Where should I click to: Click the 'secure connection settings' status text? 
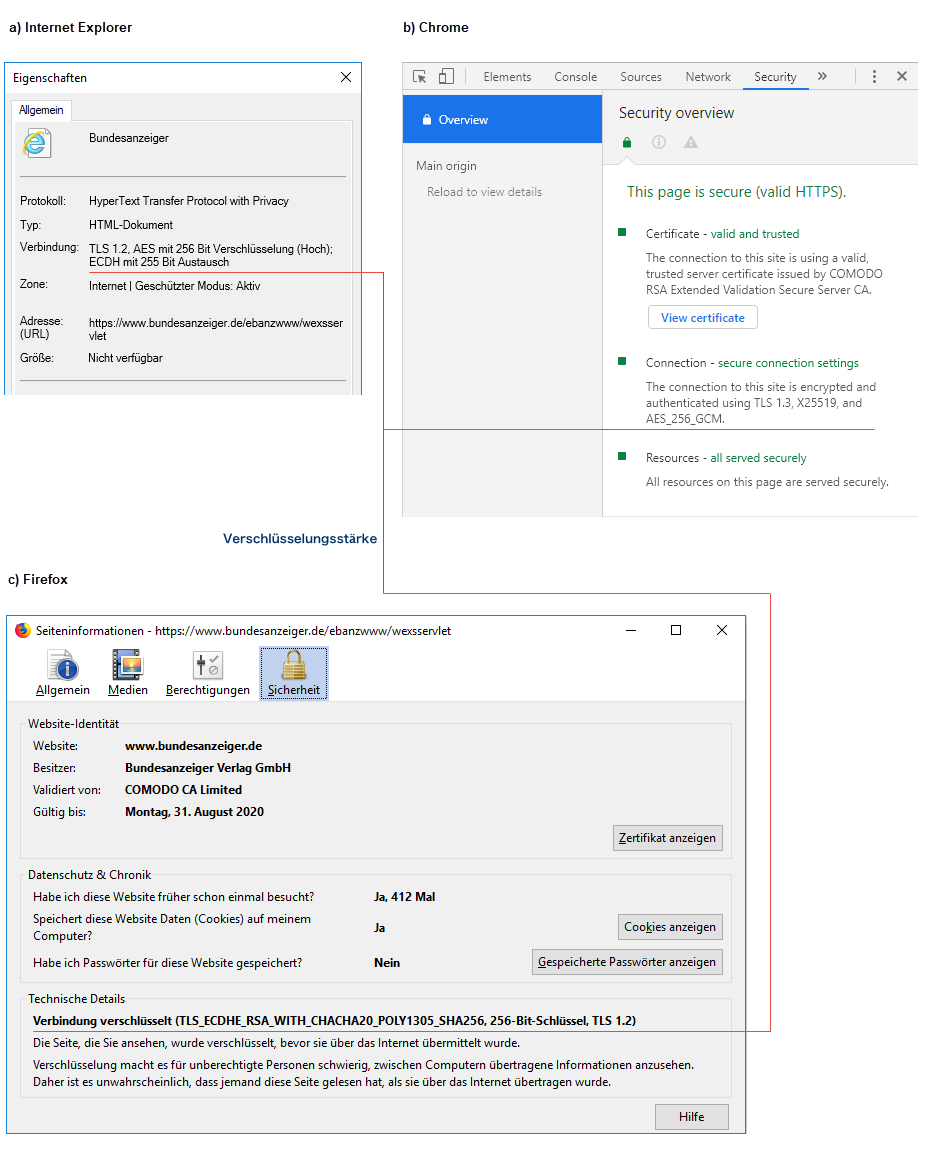(x=788, y=363)
